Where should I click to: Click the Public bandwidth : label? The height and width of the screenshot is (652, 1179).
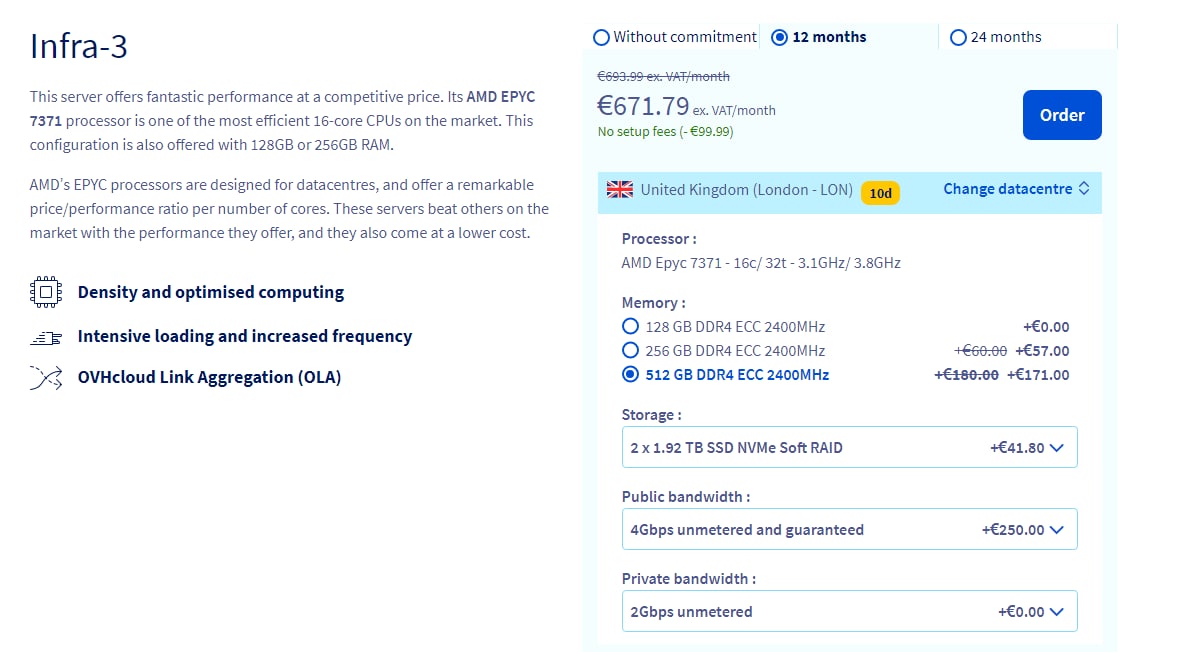coord(686,497)
